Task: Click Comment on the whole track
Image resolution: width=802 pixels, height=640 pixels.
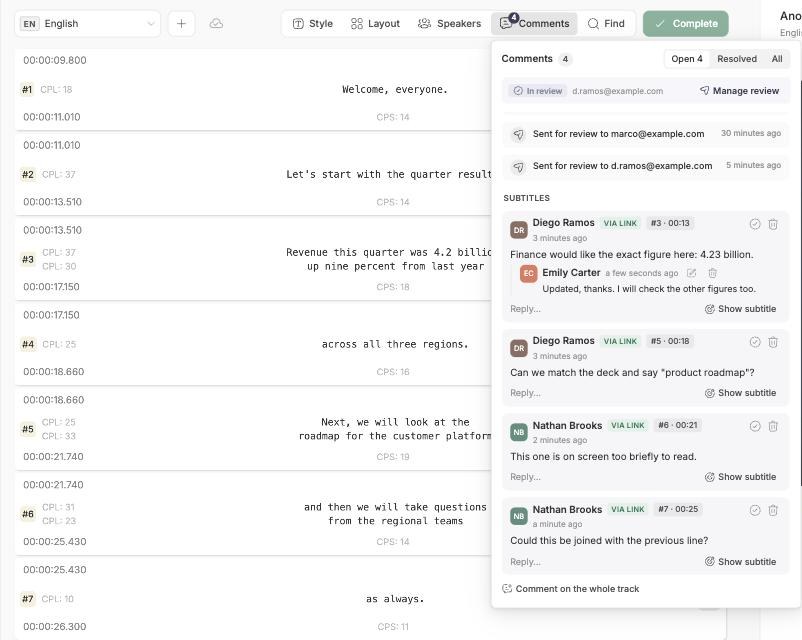Action: tap(571, 588)
